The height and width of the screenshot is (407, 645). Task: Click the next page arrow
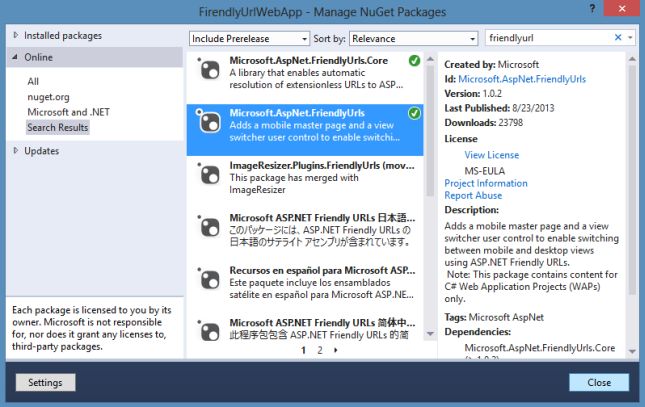tap(336, 351)
